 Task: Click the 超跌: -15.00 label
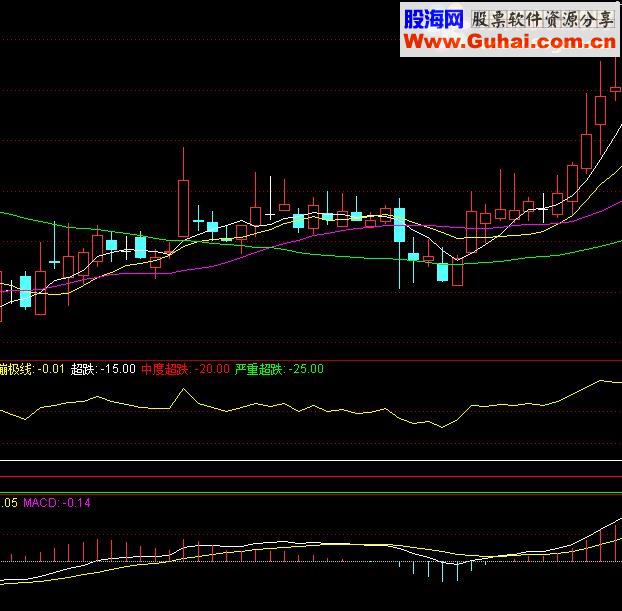pos(103,369)
